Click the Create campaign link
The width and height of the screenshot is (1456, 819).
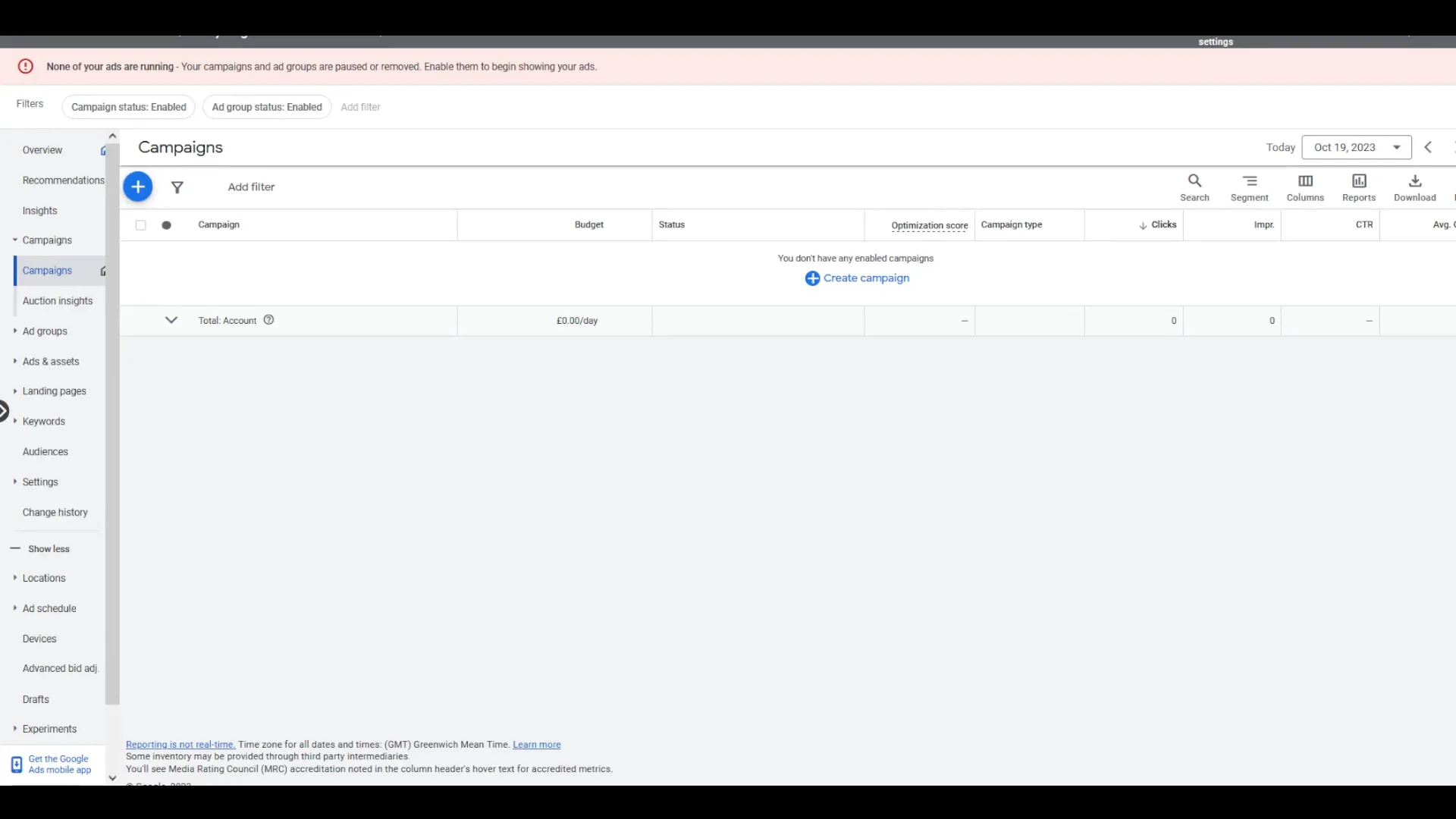coord(866,278)
